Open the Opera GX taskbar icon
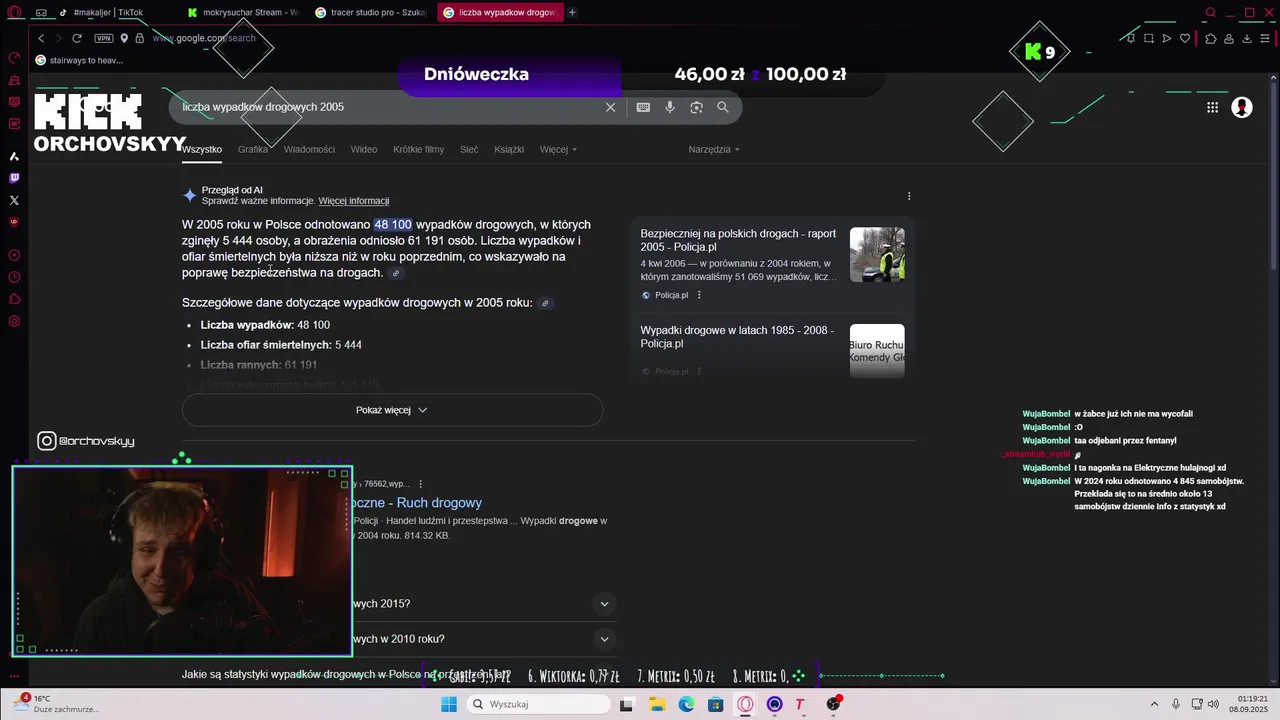The width and height of the screenshot is (1280, 720). tap(745, 704)
